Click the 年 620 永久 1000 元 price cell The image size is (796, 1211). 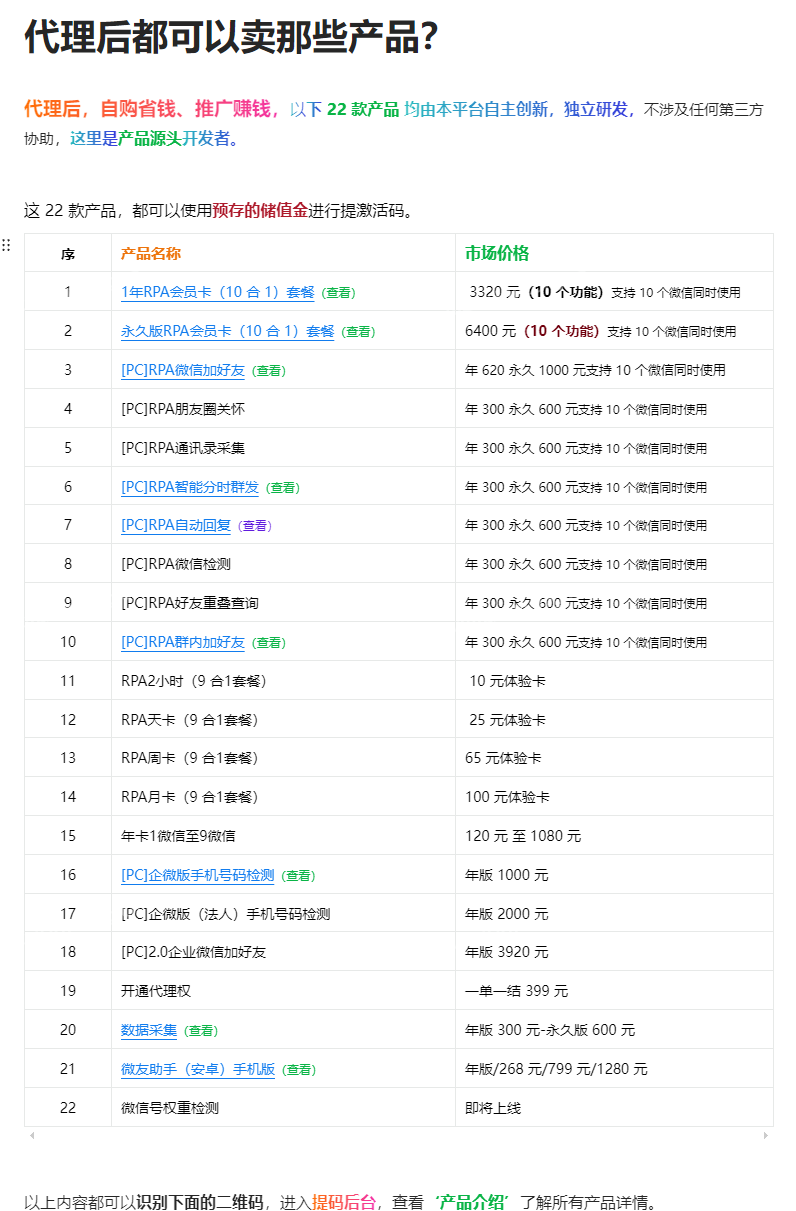[614, 370]
